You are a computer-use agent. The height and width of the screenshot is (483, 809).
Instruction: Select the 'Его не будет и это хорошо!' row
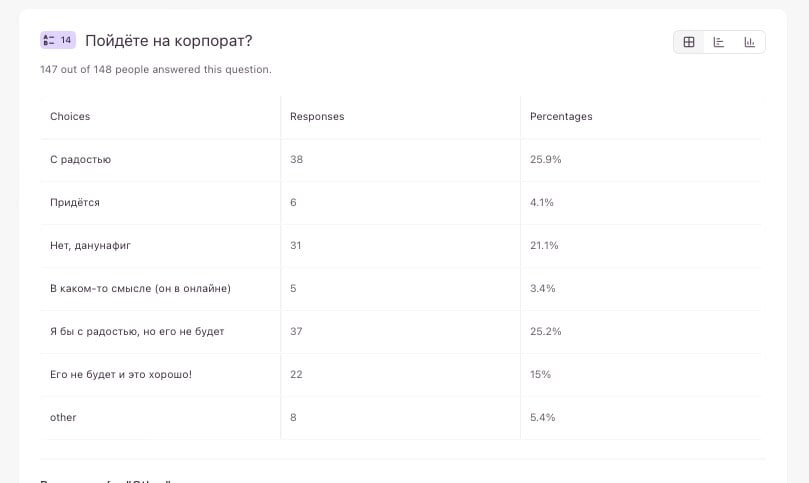coord(121,375)
